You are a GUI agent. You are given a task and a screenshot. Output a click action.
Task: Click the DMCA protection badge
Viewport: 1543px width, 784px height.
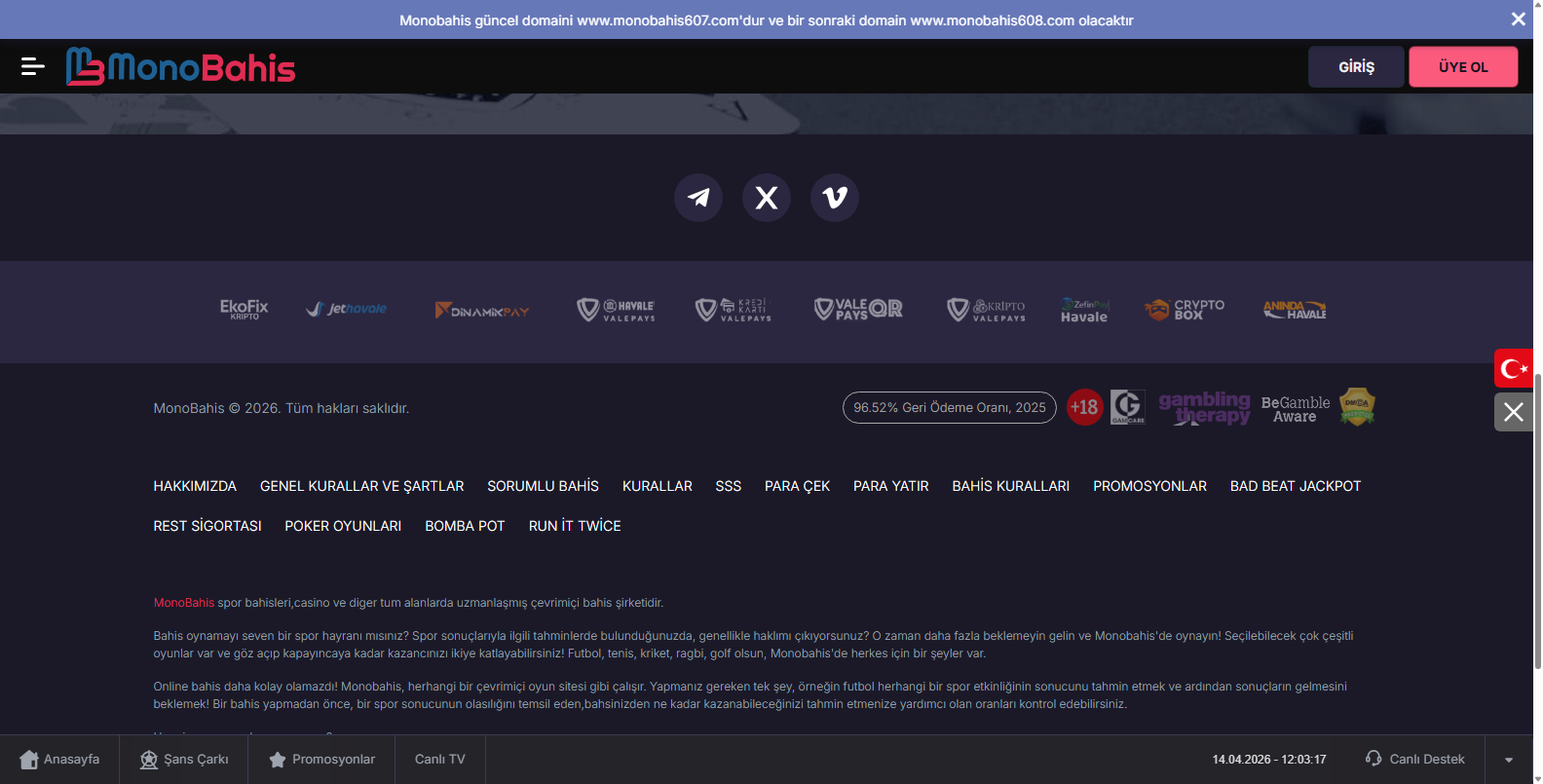[x=1357, y=406]
